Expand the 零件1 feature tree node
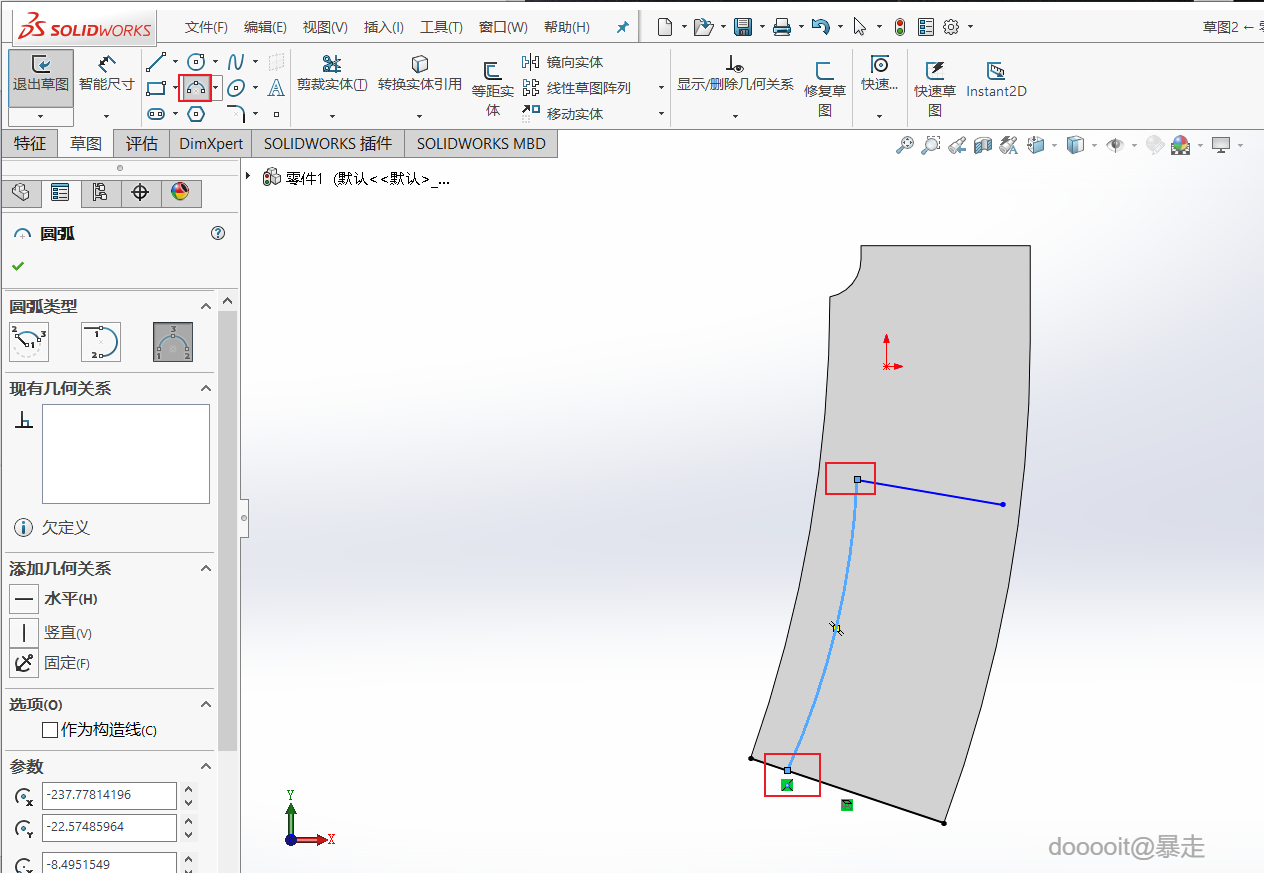The image size is (1264, 873). click(248, 177)
